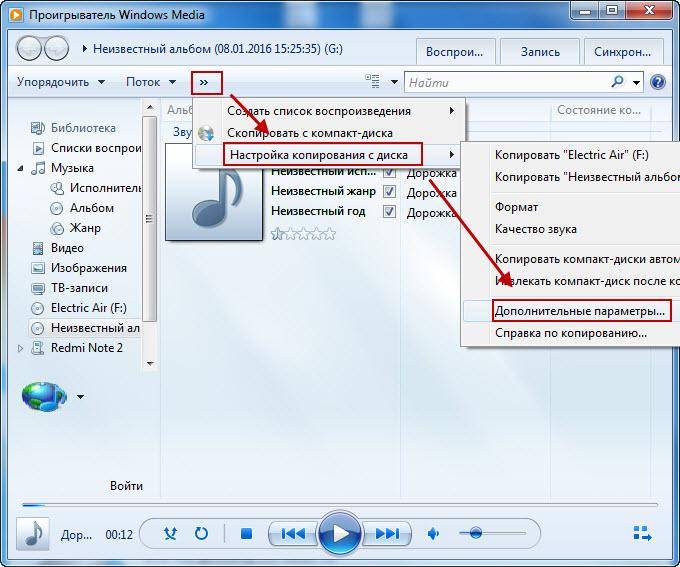
Task: Toggle checkbox next to Неизвестный жанр
Action: (x=389, y=191)
